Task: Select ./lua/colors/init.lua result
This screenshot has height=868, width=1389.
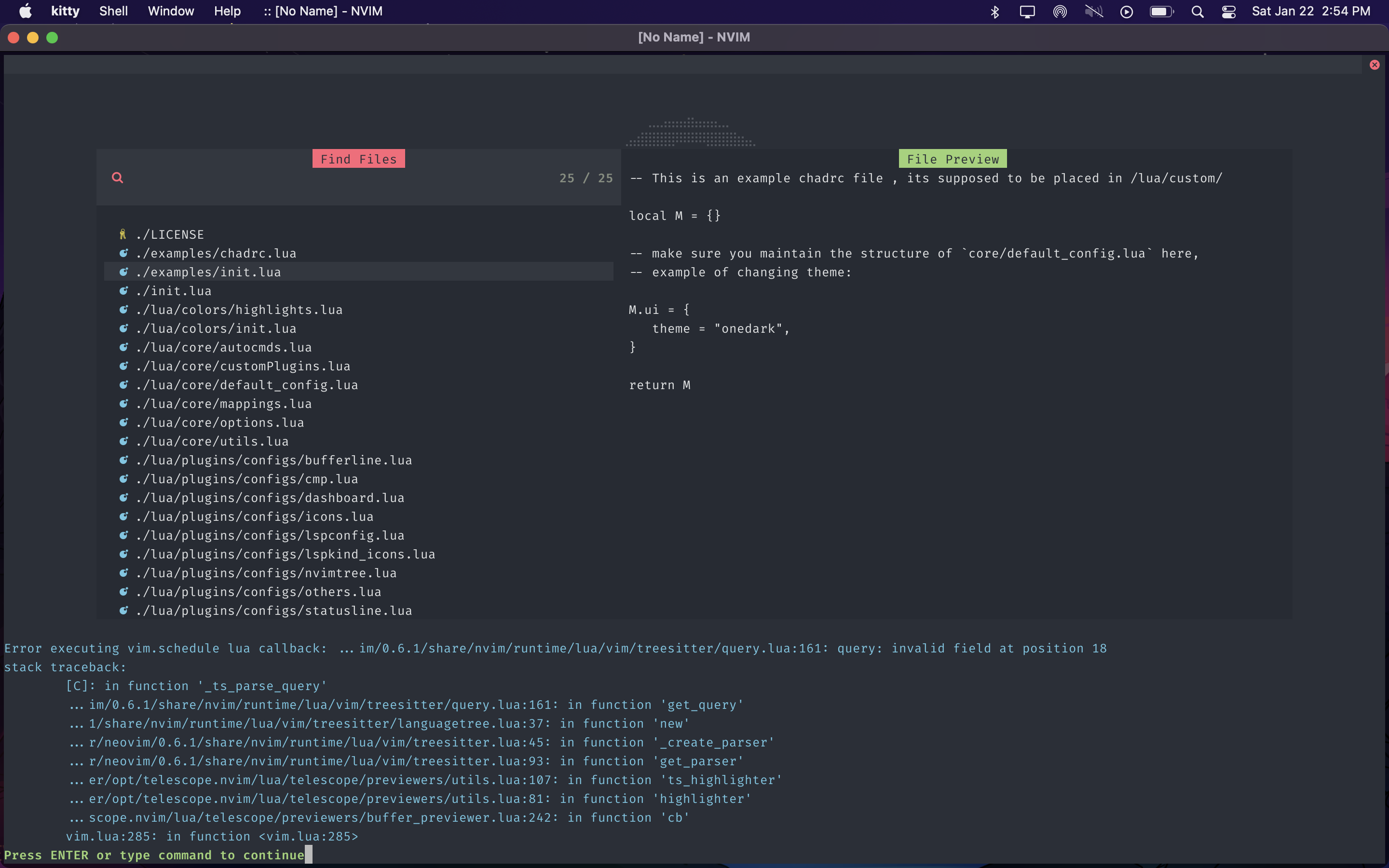Action: coord(358,328)
